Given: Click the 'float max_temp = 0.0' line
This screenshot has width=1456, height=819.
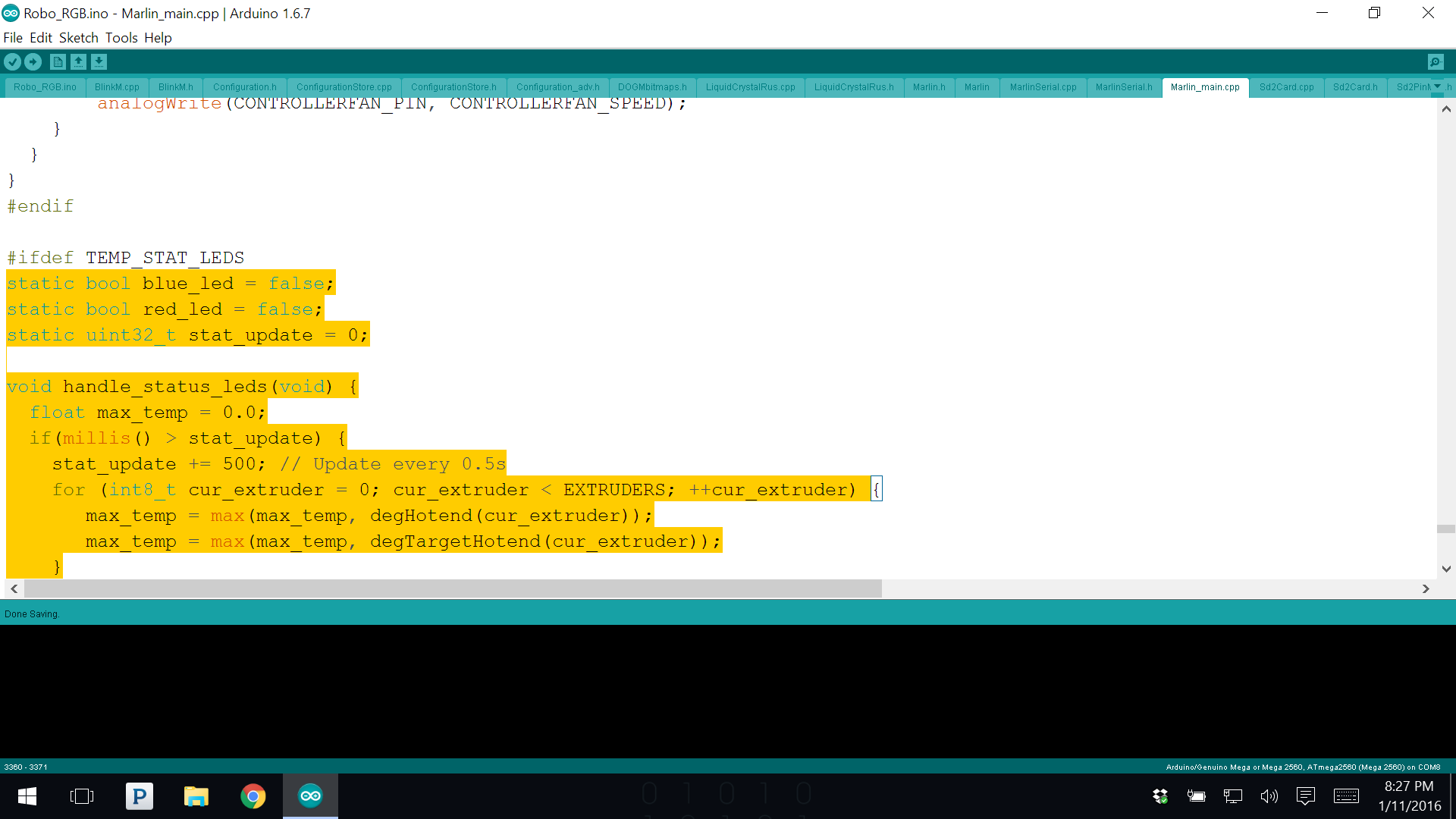Looking at the screenshot, I should [x=148, y=413].
